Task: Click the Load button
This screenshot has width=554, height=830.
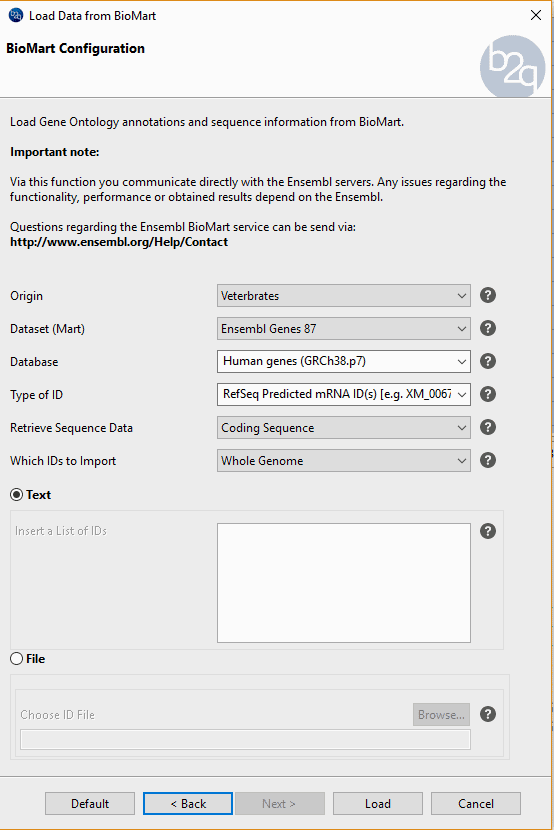Action: click(x=378, y=804)
